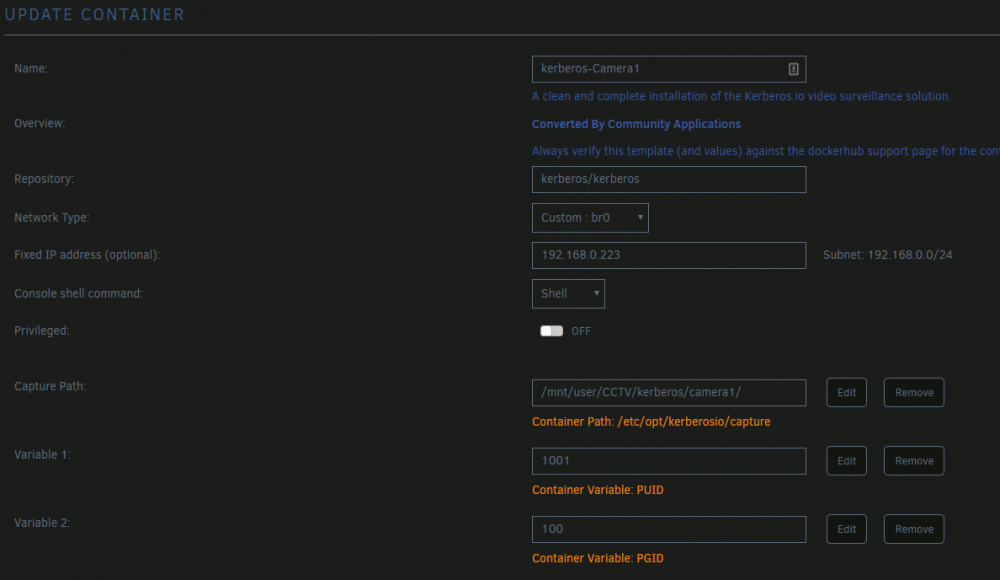Image resolution: width=1000 pixels, height=580 pixels.
Task: Click the Capture Path: label
Action: (50, 386)
